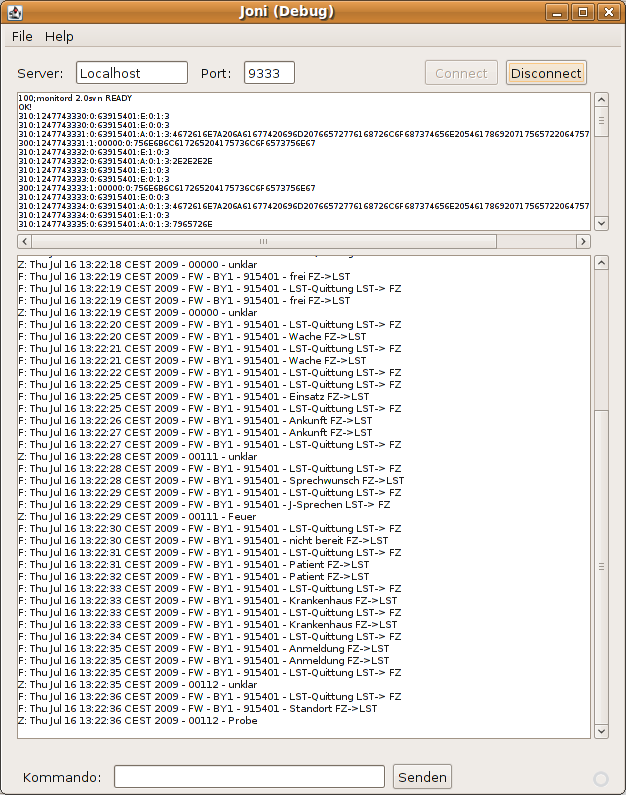
Task: Open the File menu
Action: click(x=22, y=36)
